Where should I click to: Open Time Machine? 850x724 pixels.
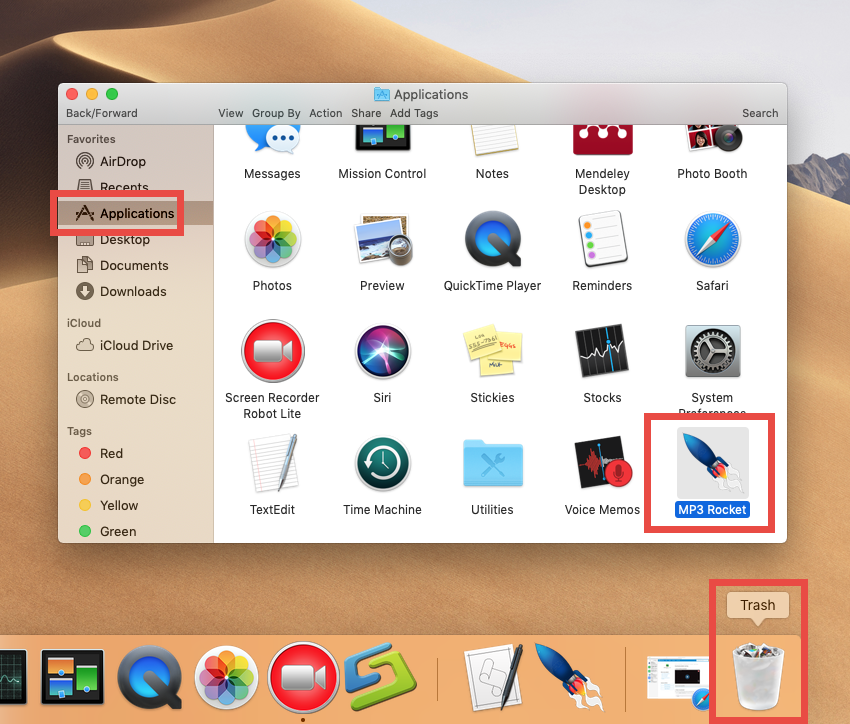tap(382, 463)
